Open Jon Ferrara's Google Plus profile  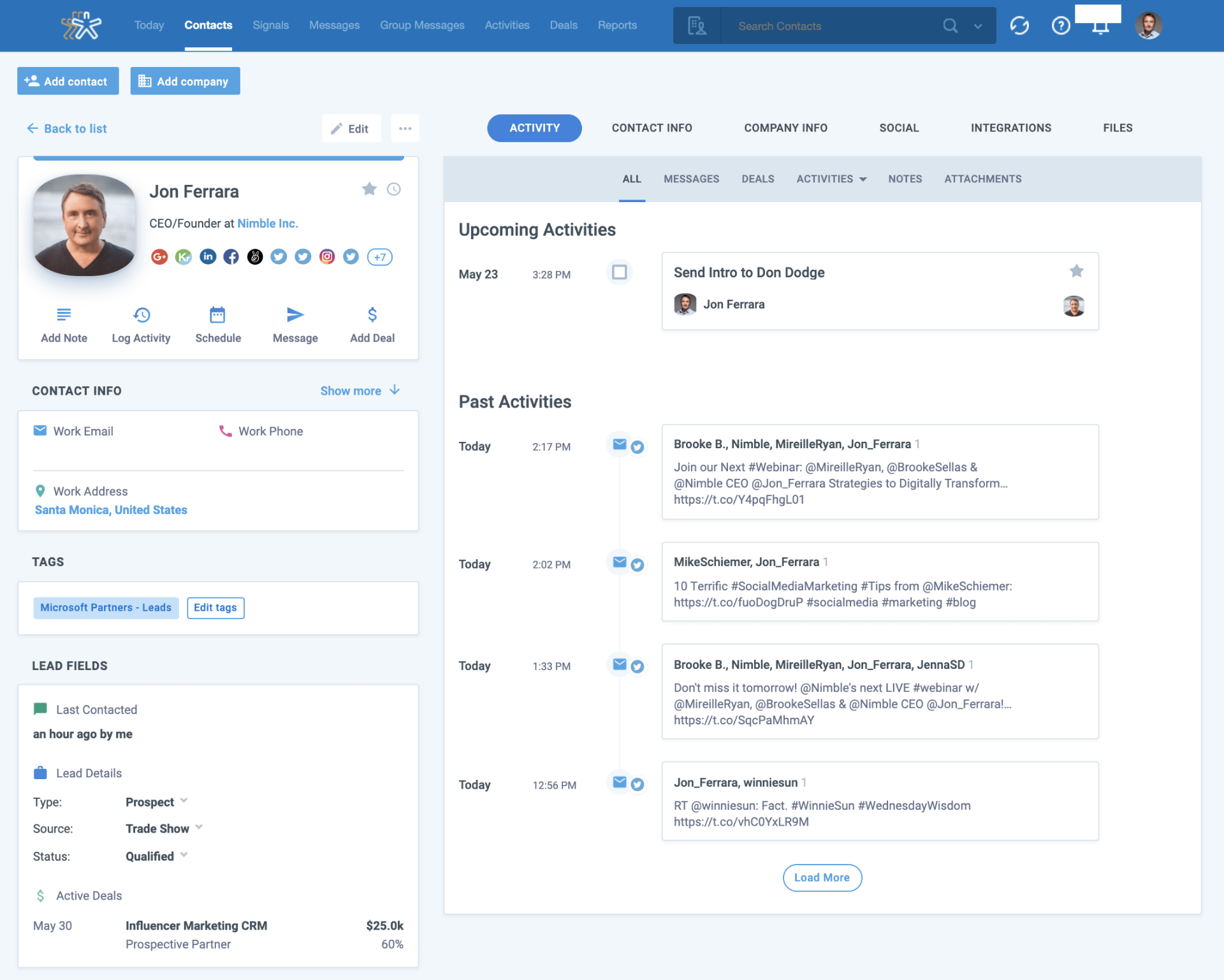(159, 257)
